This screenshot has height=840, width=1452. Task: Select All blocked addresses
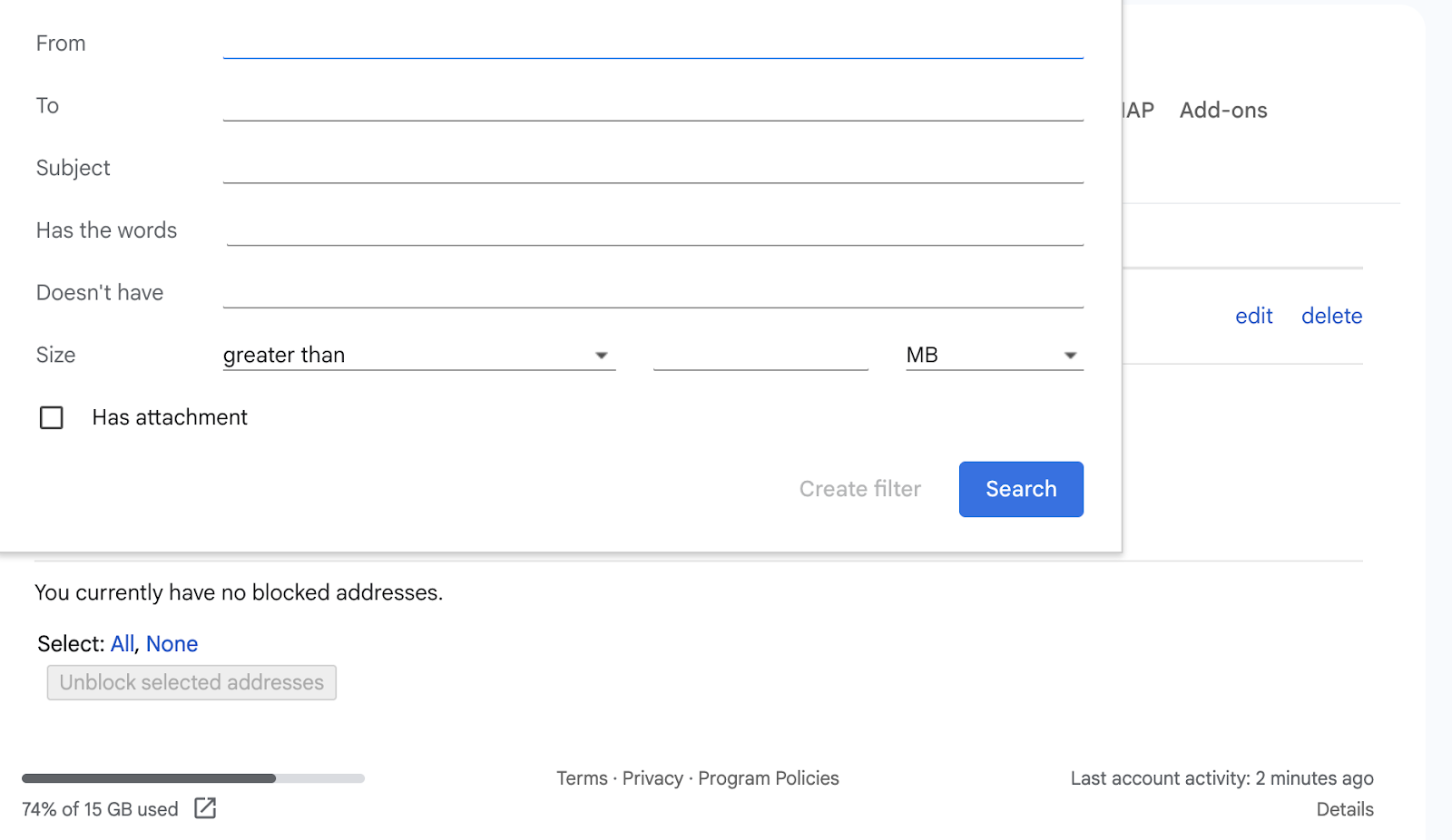point(122,644)
